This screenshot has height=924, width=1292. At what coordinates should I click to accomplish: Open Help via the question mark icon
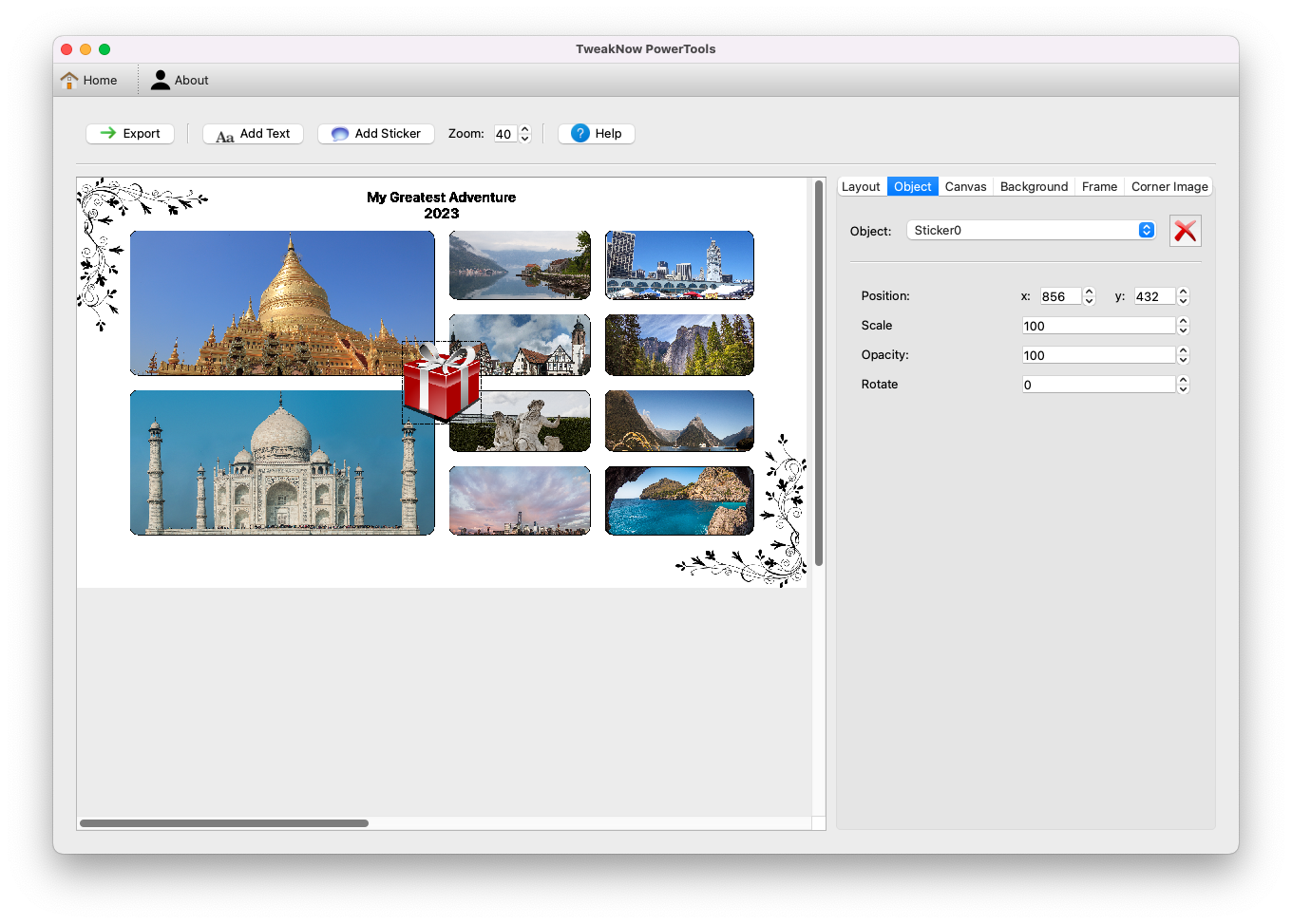580,134
